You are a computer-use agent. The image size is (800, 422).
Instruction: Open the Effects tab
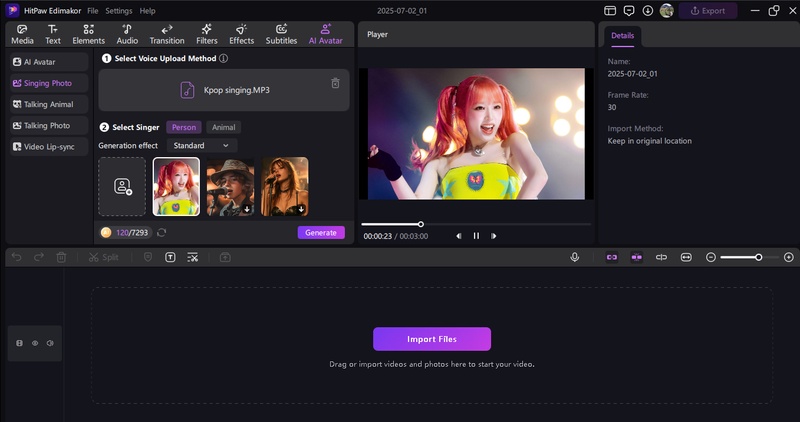pyautogui.click(x=241, y=34)
